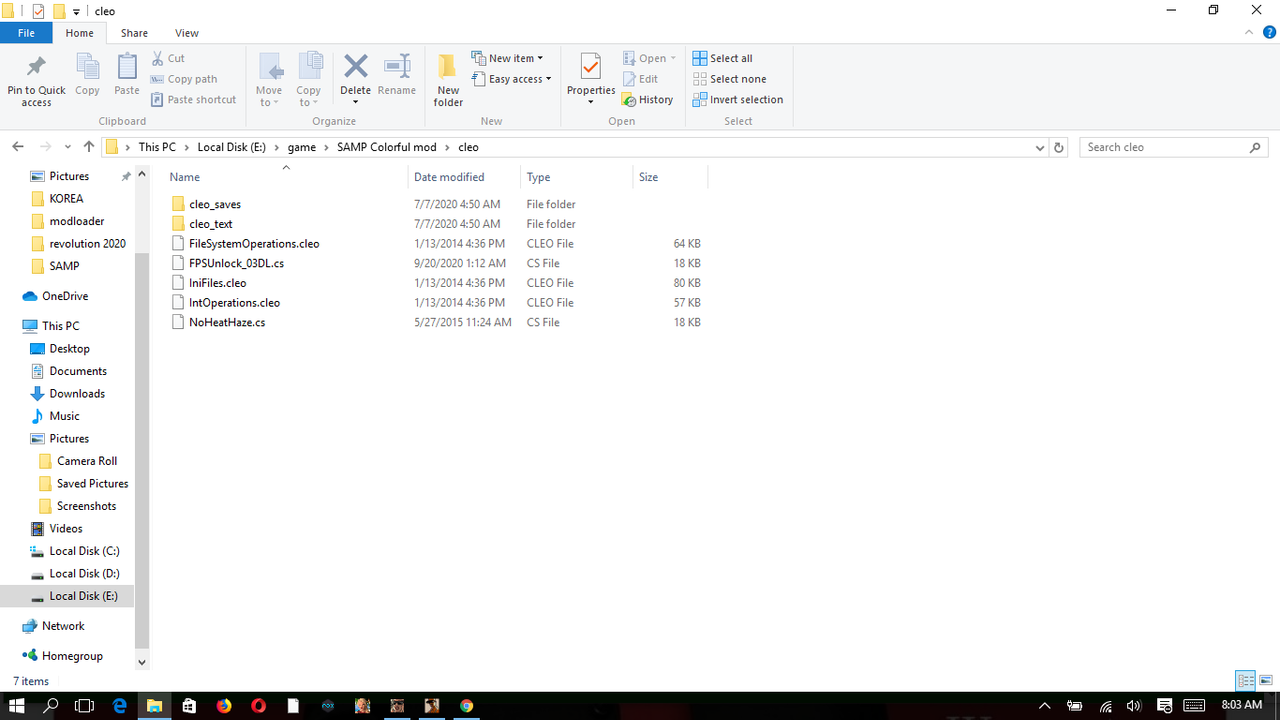Screen dimensions: 1280x720
Task: Refresh the folder view
Action: [1060, 147]
